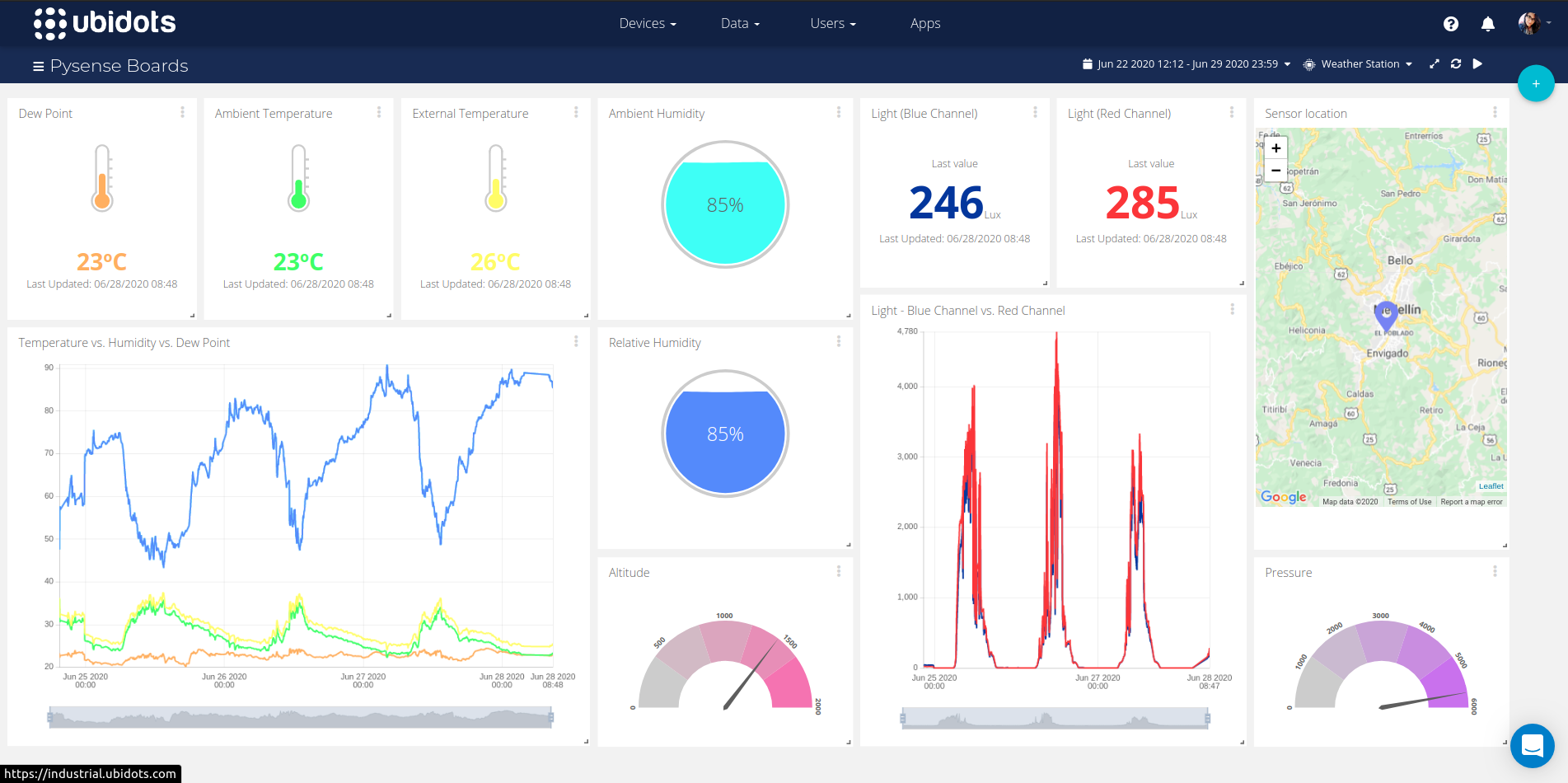Open Blue vs. Red Channel chart options
Image resolution: width=1568 pixels, height=783 pixels.
(x=1233, y=309)
